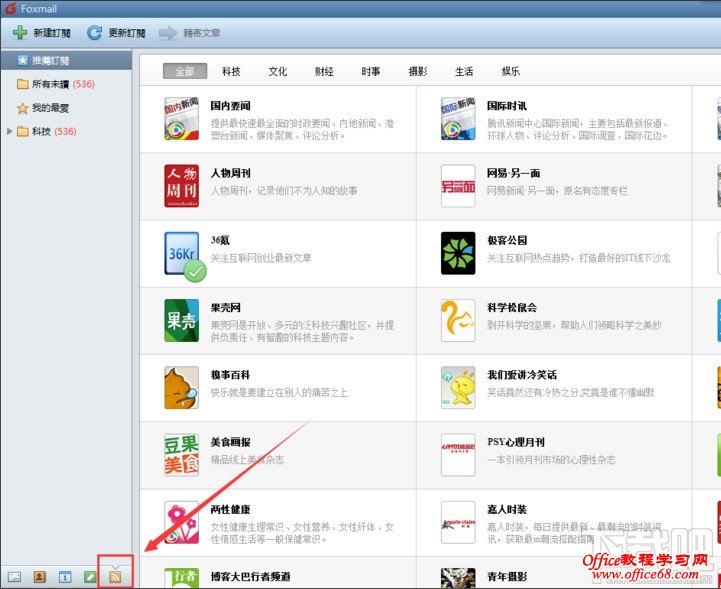Click the 网易·另一面 feed title
The height and width of the screenshot is (589, 721).
point(514,173)
